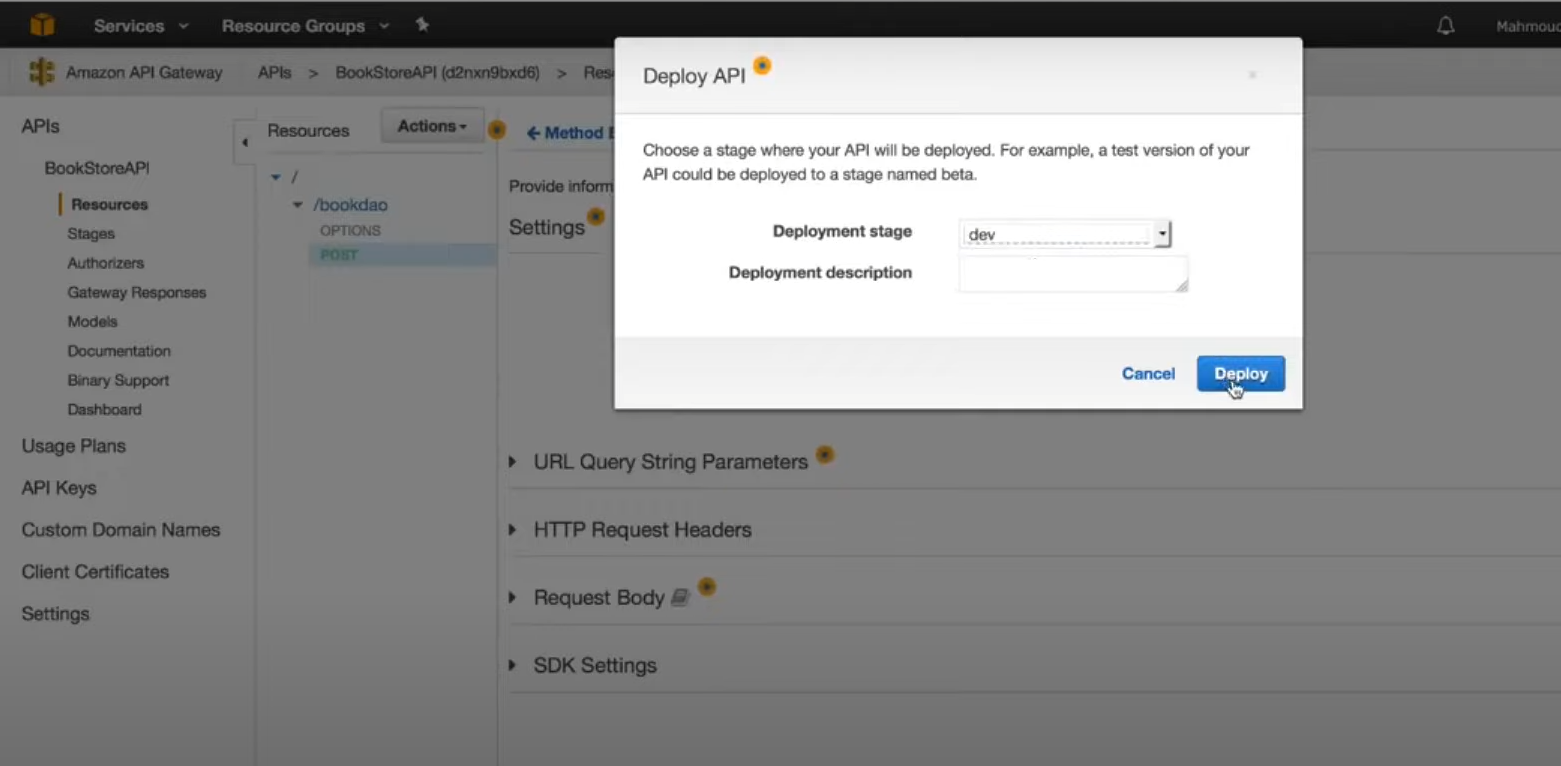Close the Deploy API dialog
This screenshot has height=766, width=1561.
[x=1252, y=75]
